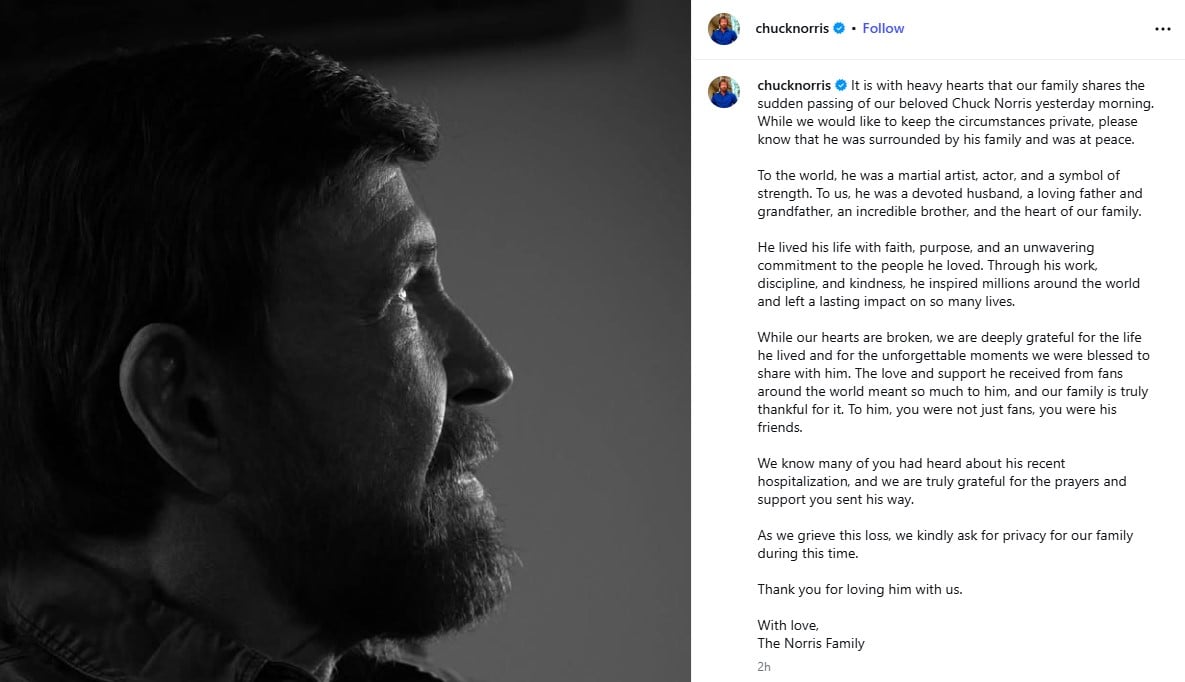Viewport: 1185px width, 682px height.
Task: Click the small avatar beside the caption
Action: click(x=724, y=91)
